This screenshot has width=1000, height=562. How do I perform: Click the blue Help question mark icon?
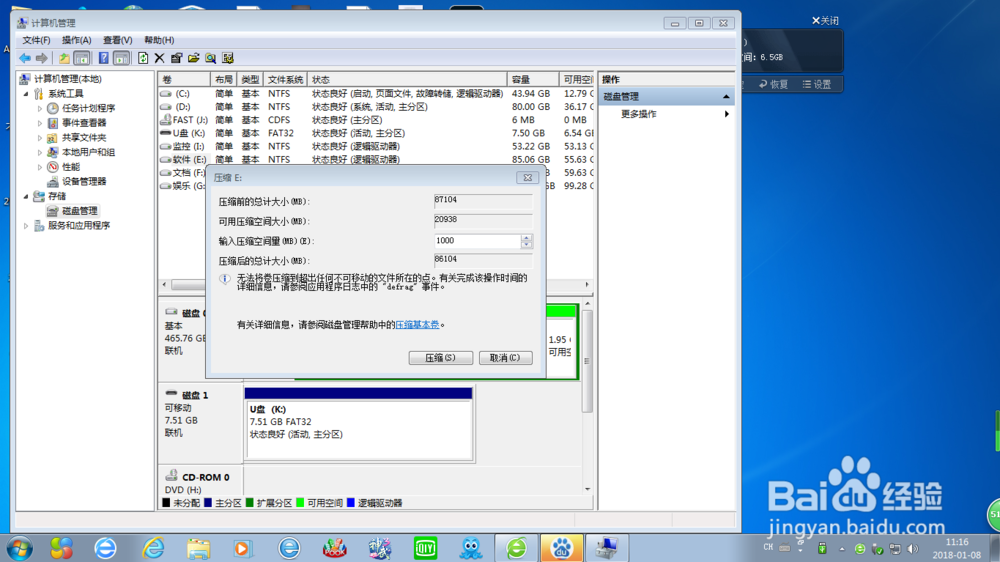[103, 58]
